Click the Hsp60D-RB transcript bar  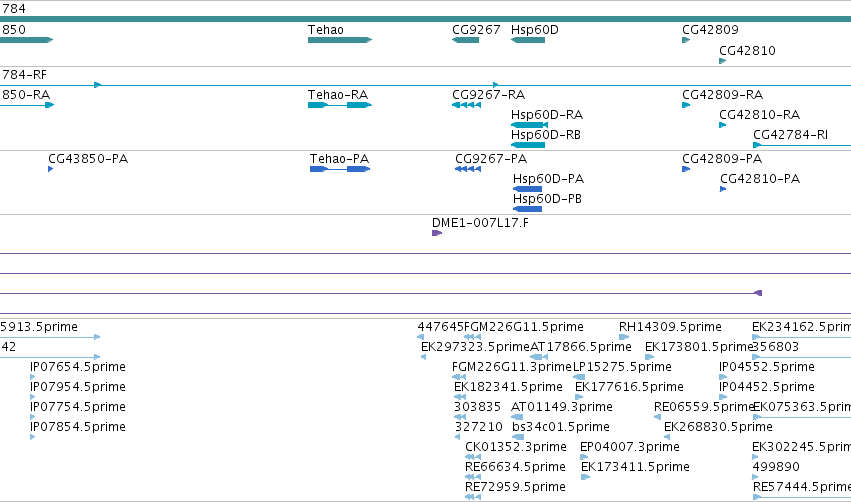(x=528, y=145)
